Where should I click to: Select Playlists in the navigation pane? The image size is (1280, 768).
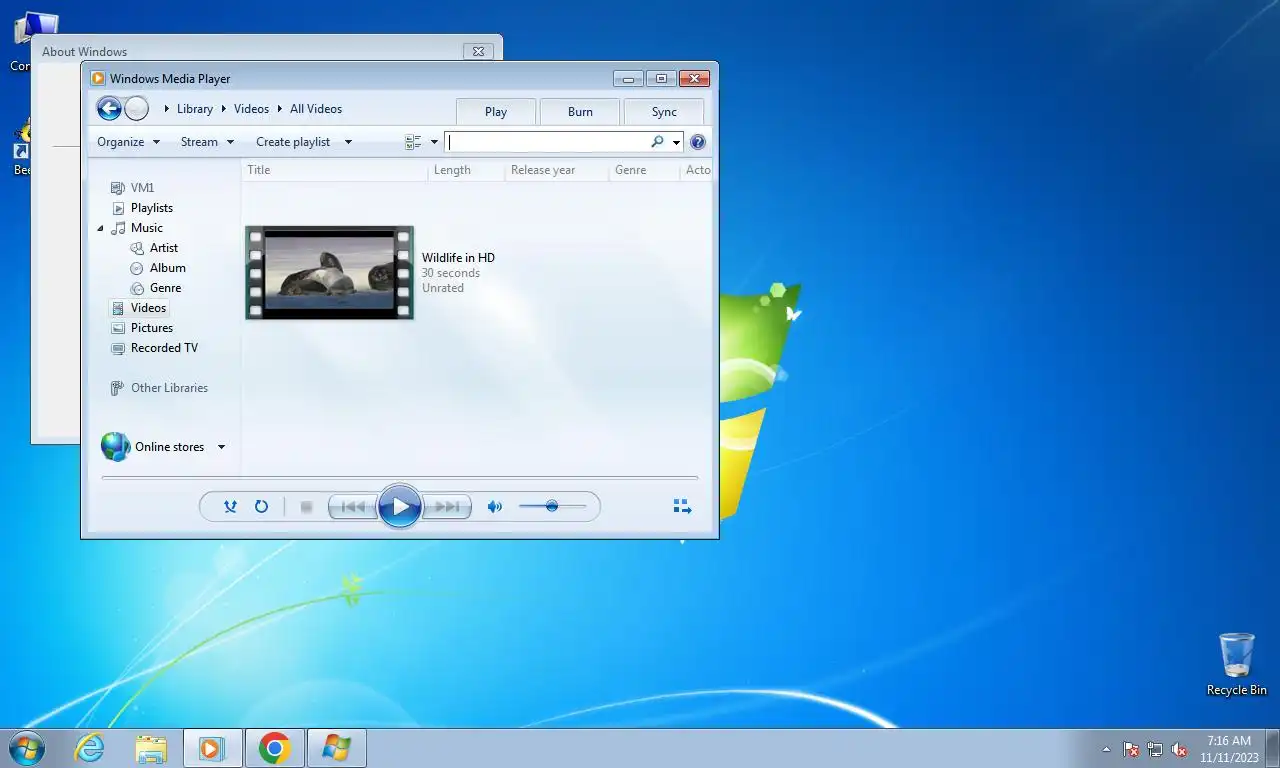pos(152,208)
